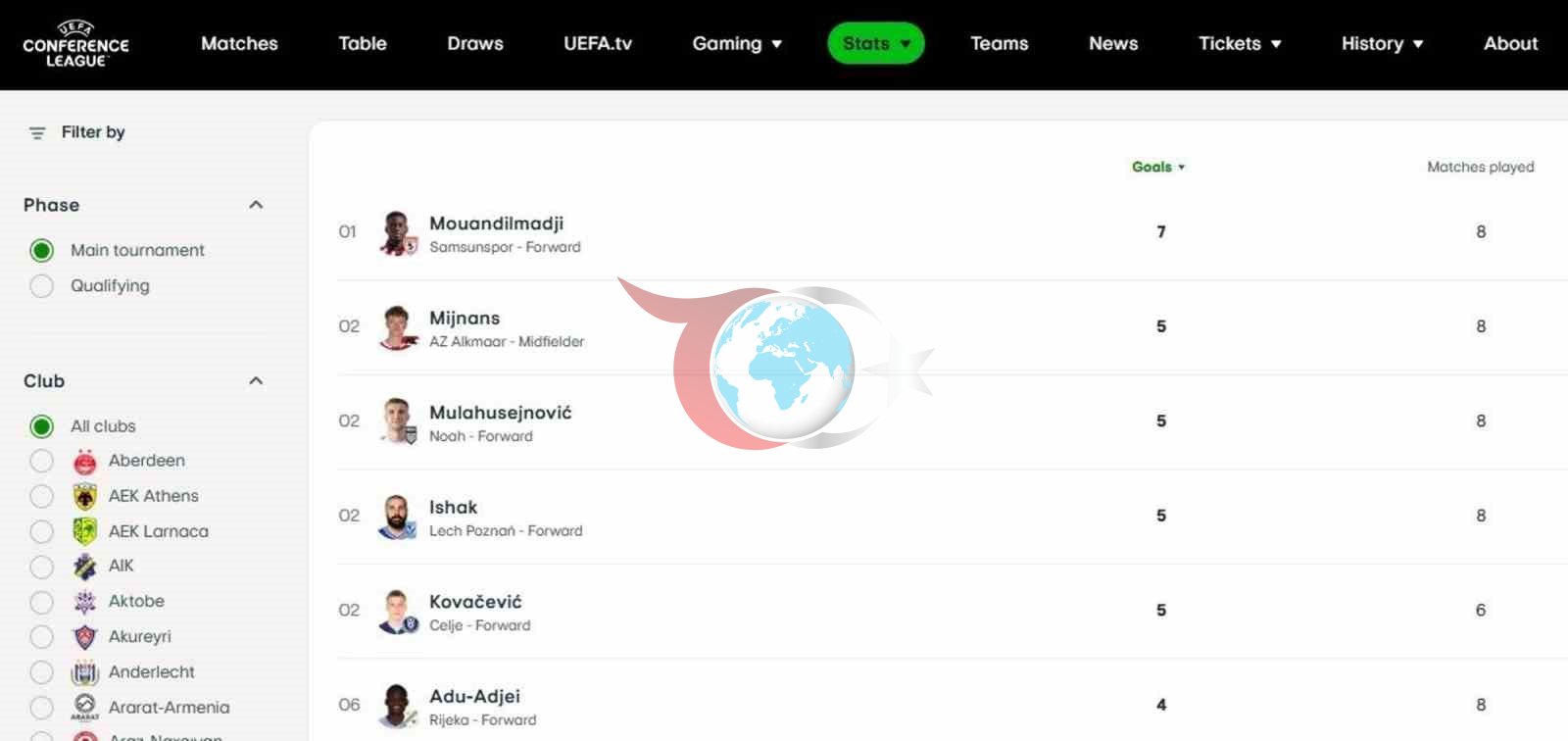The image size is (1568, 741).
Task: Open the Stats dropdown menu
Action: [x=875, y=44]
